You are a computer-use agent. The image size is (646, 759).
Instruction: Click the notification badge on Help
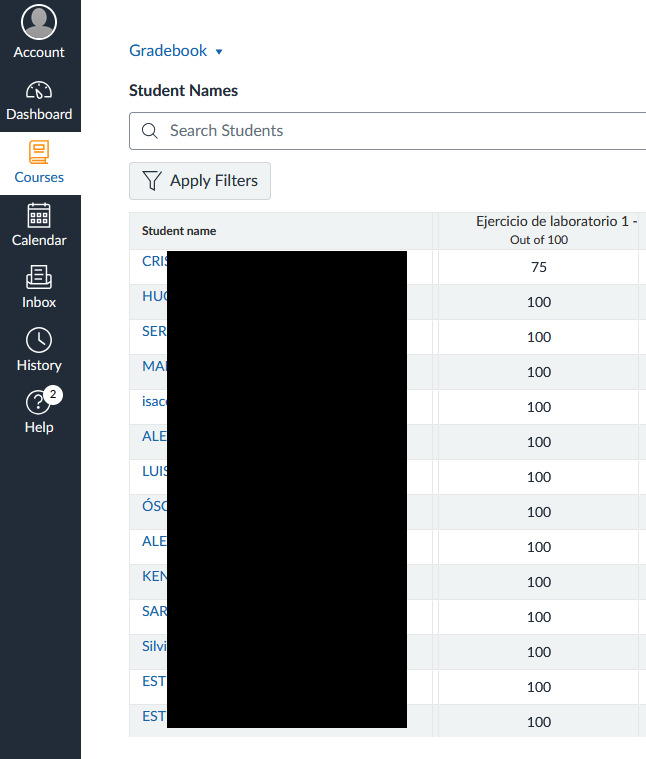(54, 395)
